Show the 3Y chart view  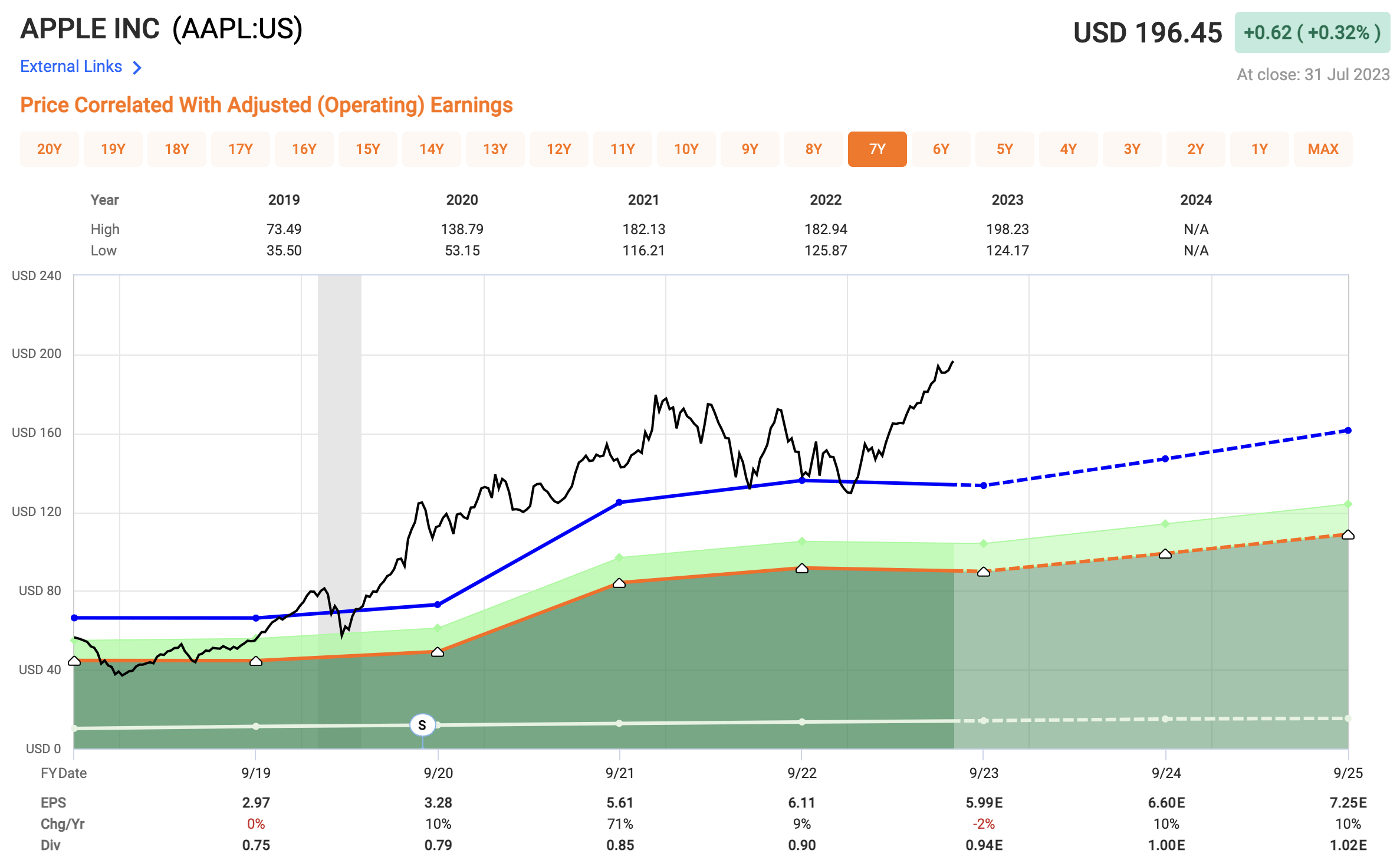point(1132,149)
